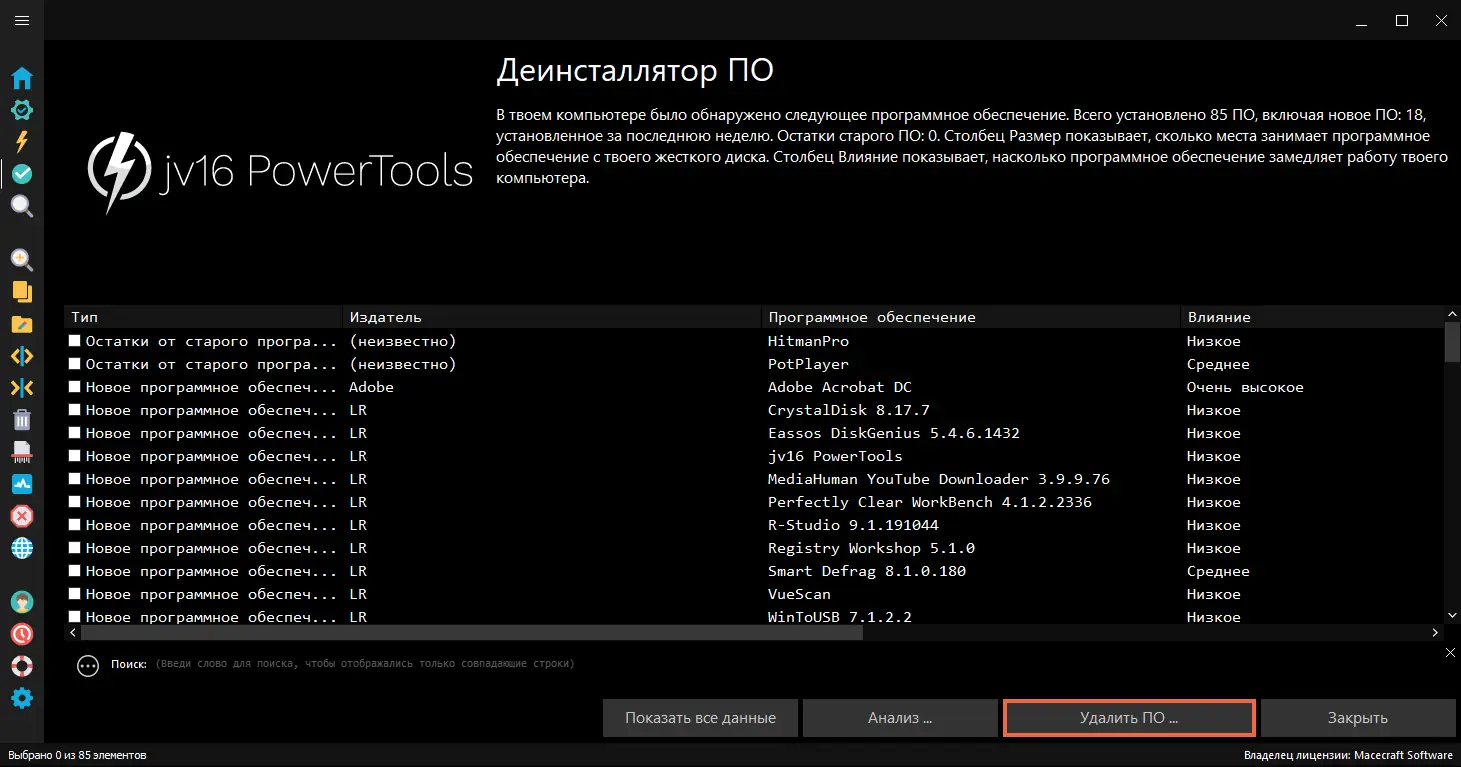Click the inward arrows merge sidebar icon
This screenshot has height=767, width=1461.
coord(22,388)
